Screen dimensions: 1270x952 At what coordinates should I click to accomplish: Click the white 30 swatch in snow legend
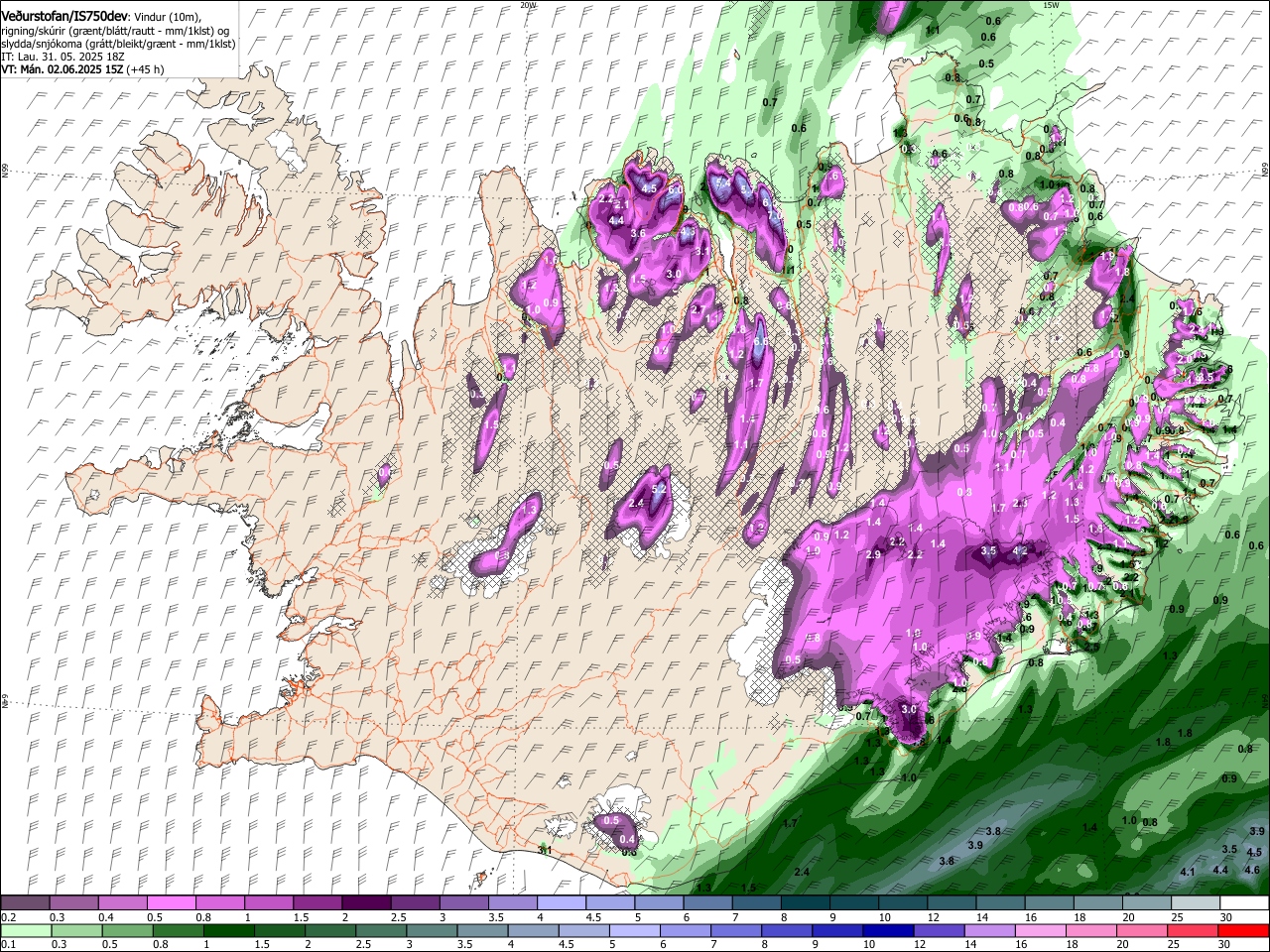click(x=1244, y=903)
